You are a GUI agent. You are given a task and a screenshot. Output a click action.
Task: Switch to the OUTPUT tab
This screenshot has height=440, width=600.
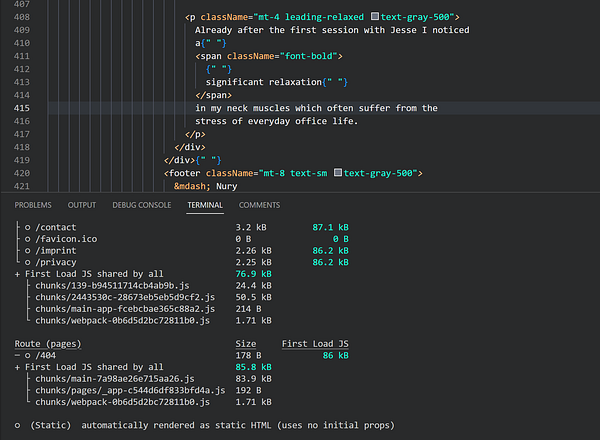point(82,205)
